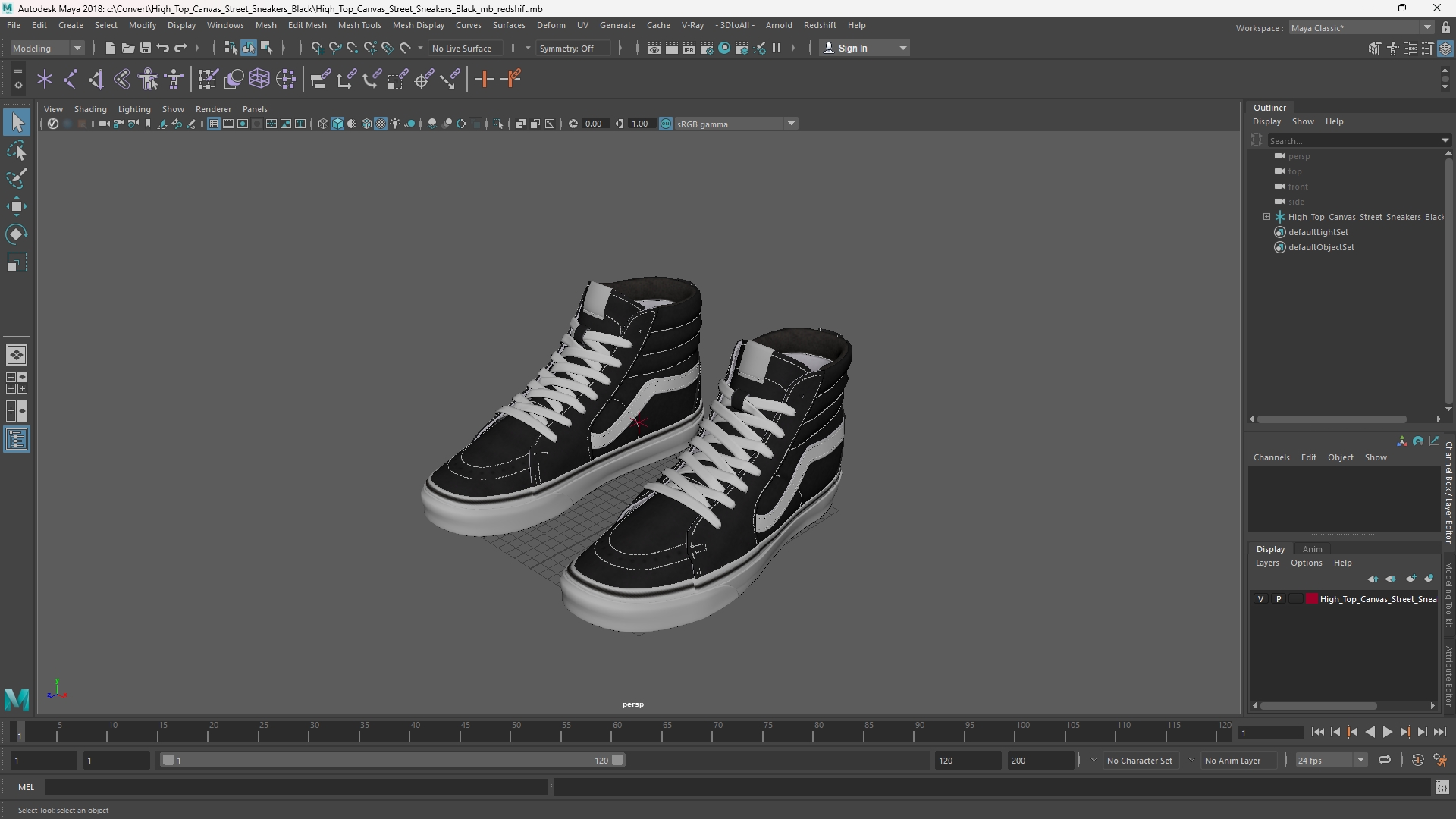Screen dimensions: 1456x819
Task: Open the IPR render icon
Action: point(689,48)
